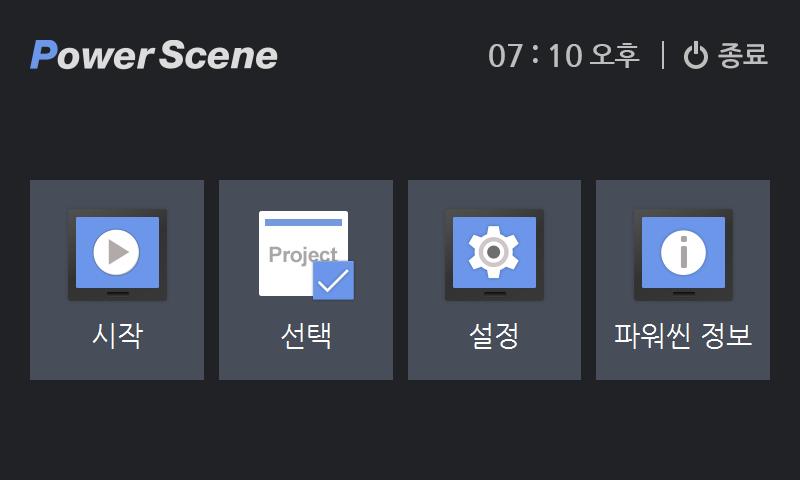Click the 파워씬 정보 tile's top-right corner area

click(x=755, y=194)
